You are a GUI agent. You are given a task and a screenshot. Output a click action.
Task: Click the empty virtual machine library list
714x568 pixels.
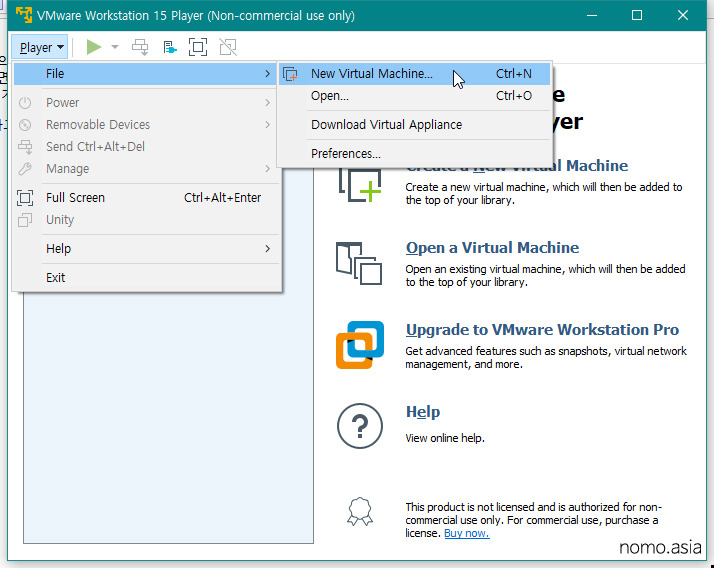pos(168,417)
